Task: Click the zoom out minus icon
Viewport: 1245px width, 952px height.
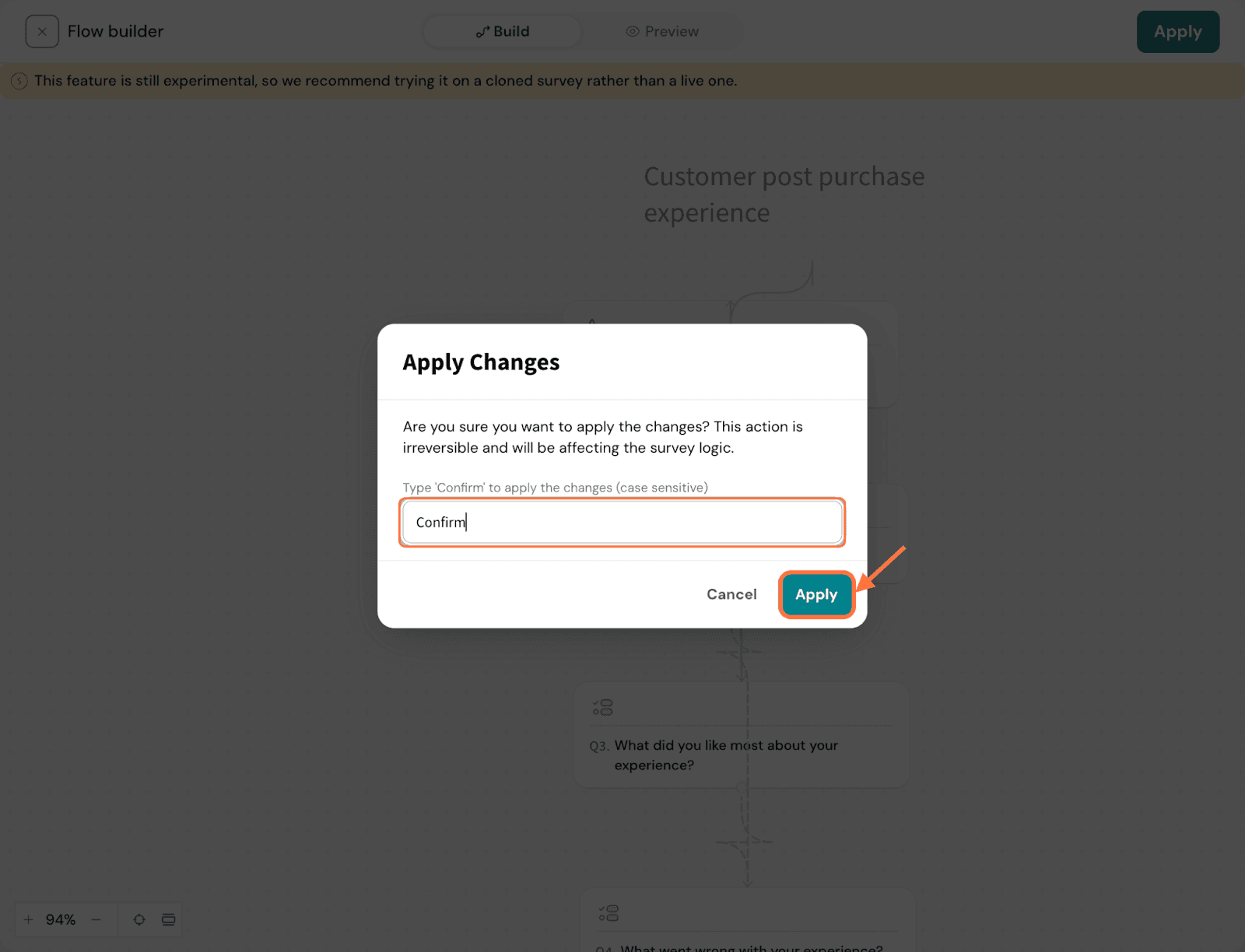Action: [x=96, y=919]
